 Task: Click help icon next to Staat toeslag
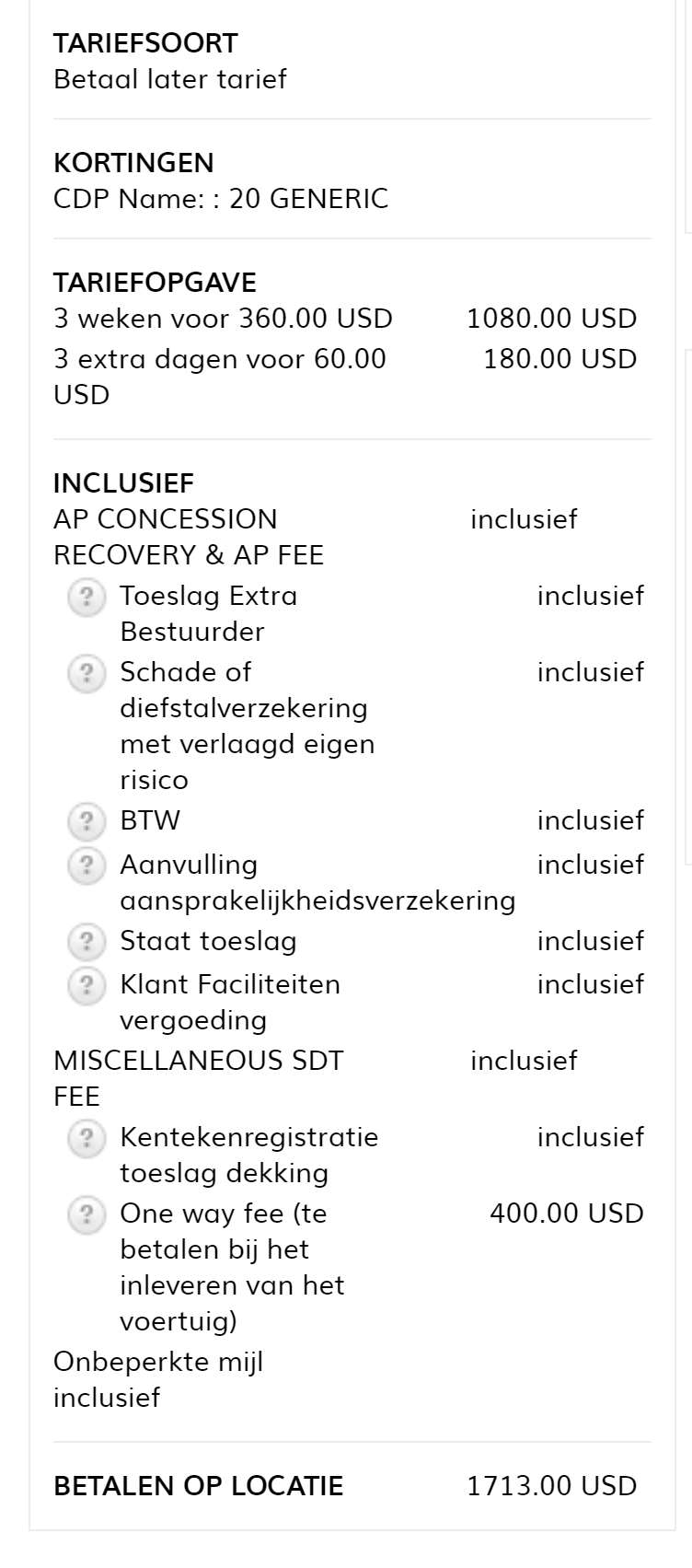(86, 942)
